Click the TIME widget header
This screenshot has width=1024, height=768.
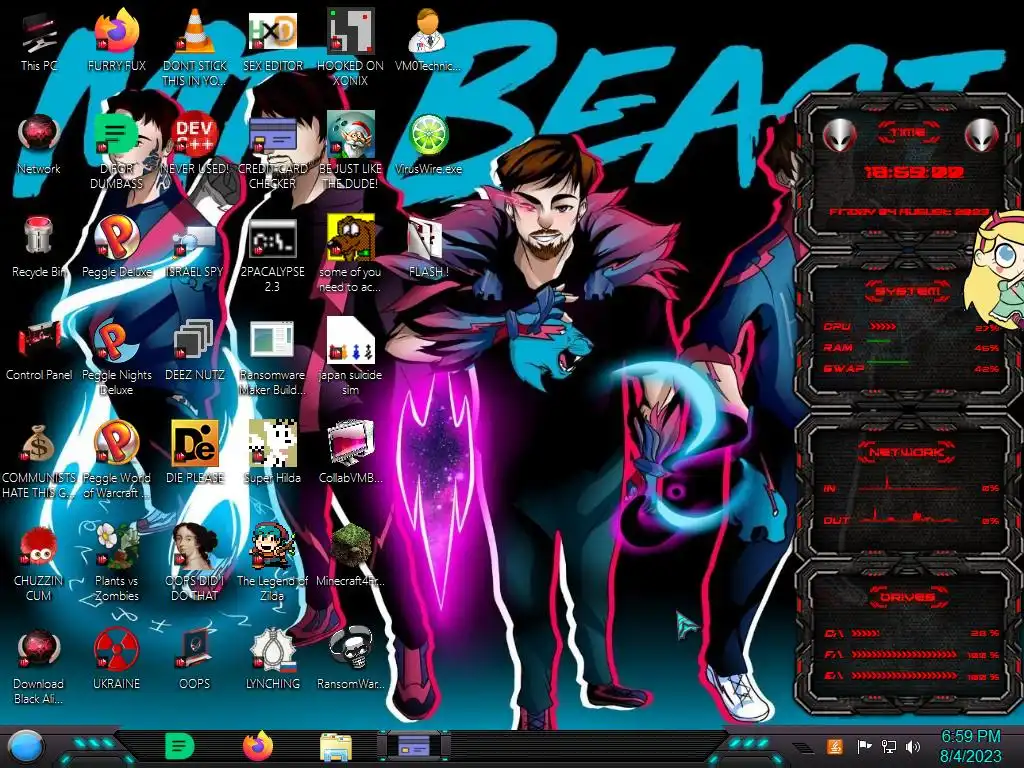(908, 133)
